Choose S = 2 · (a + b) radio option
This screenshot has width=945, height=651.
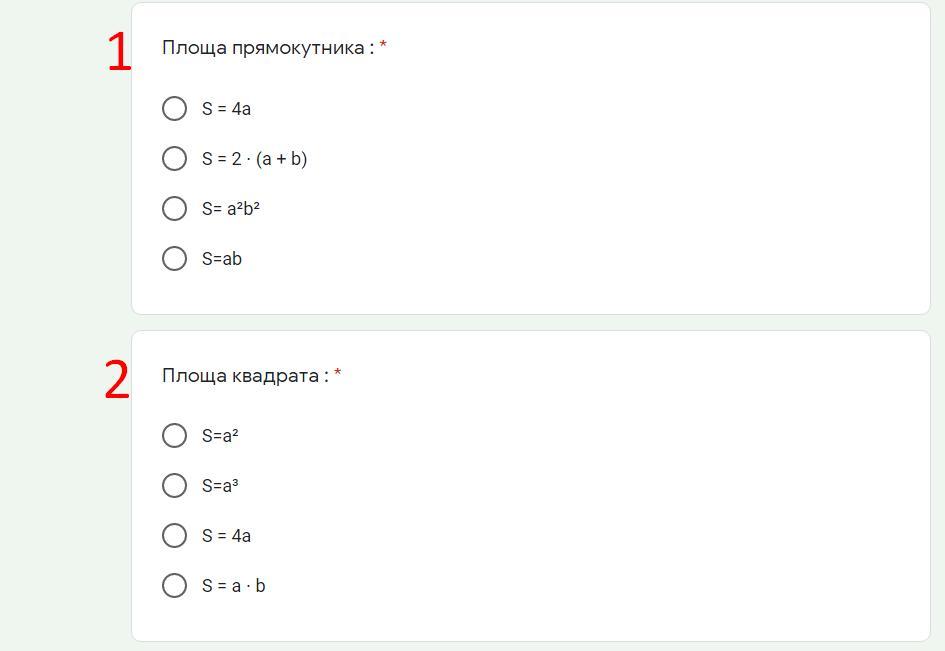[x=174, y=158]
